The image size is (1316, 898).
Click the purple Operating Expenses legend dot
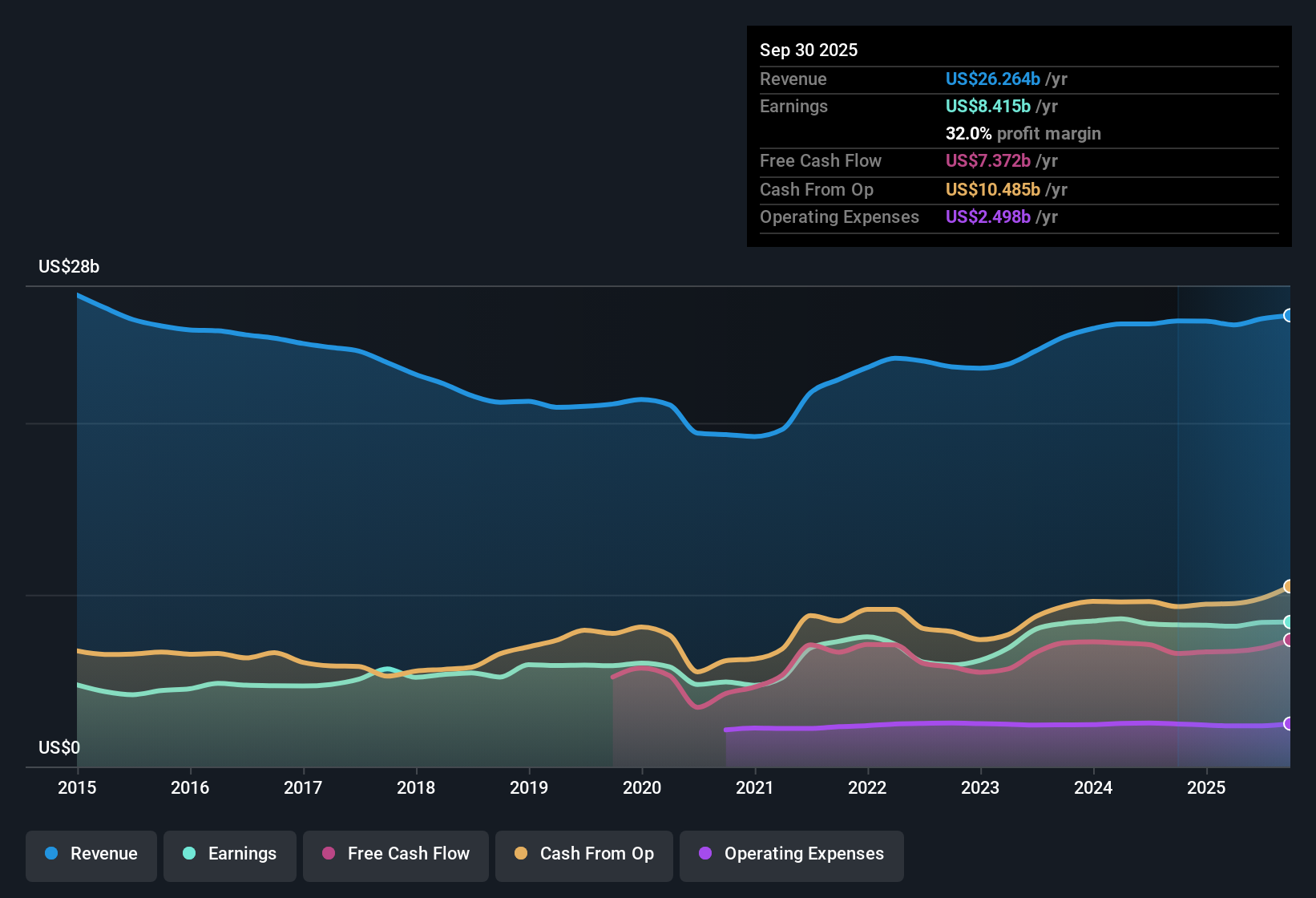704,854
